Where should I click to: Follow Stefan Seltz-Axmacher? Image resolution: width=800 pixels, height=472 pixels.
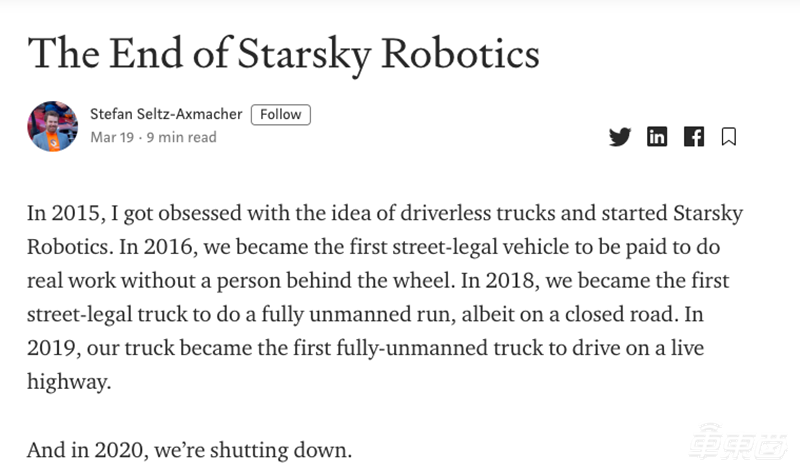pyautogui.click(x=280, y=114)
